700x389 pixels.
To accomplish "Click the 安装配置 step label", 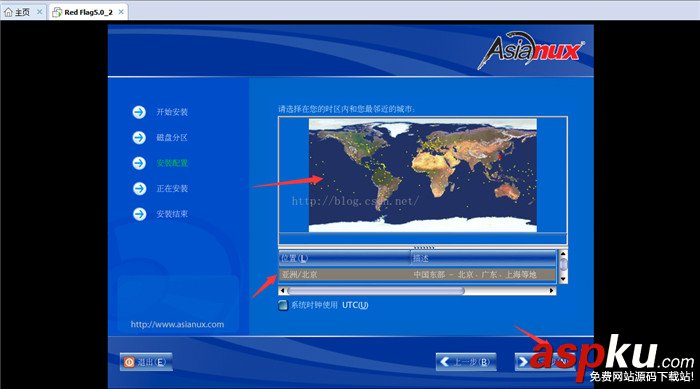I will [172, 163].
